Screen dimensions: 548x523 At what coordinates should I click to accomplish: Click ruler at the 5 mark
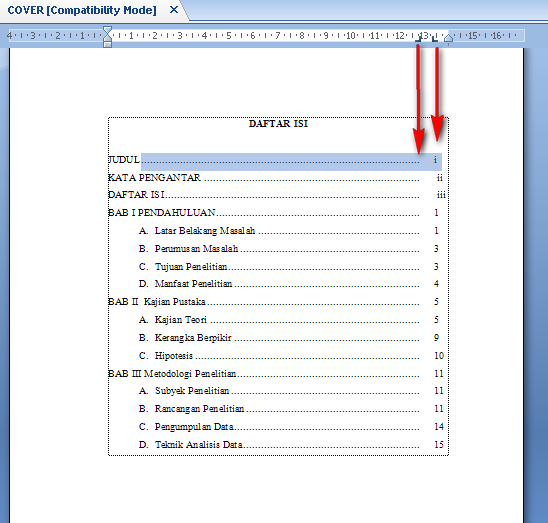(x=229, y=36)
